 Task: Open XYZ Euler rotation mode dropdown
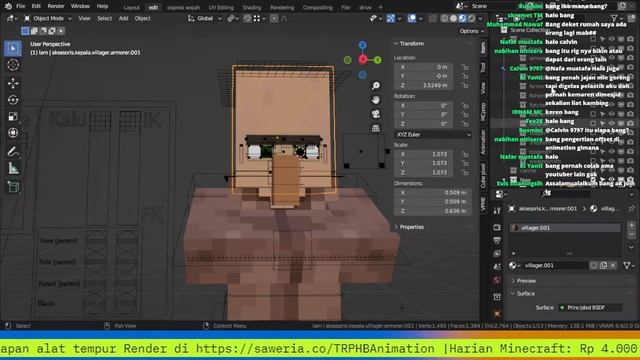pos(432,134)
